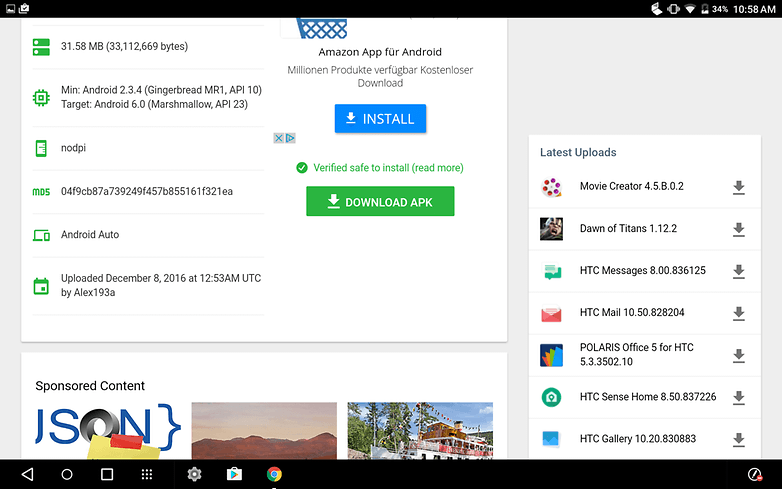Open 'Verified safe to install (read more)' link

coord(388,168)
